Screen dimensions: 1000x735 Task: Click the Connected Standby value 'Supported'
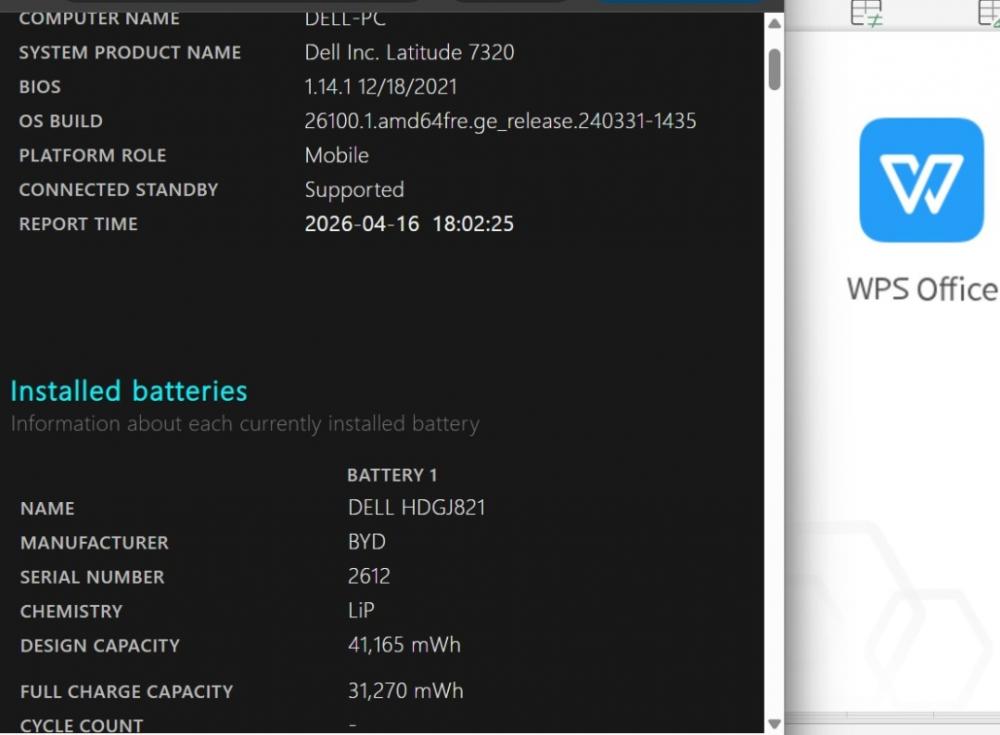pyautogui.click(x=355, y=190)
